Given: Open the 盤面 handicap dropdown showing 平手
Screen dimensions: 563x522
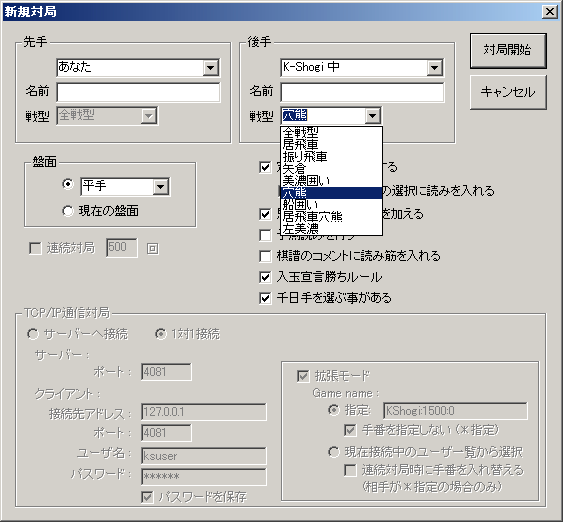Looking at the screenshot, I should click(160, 187).
